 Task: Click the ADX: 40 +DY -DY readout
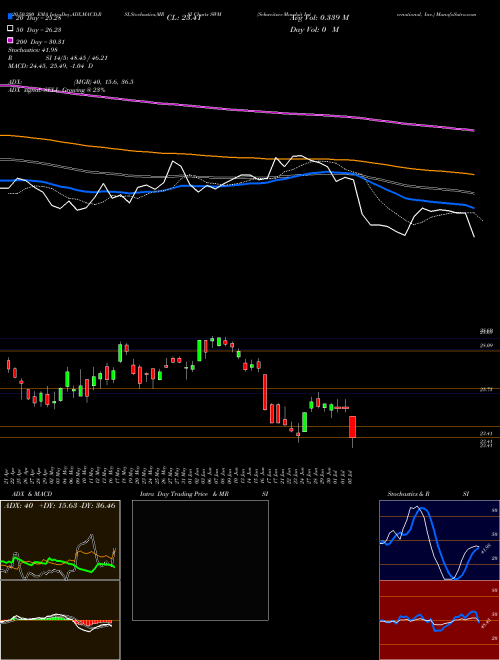(x=60, y=505)
